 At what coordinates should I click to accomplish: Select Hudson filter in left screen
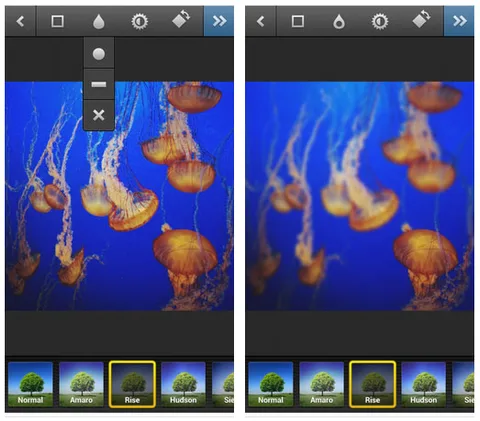[x=183, y=384]
